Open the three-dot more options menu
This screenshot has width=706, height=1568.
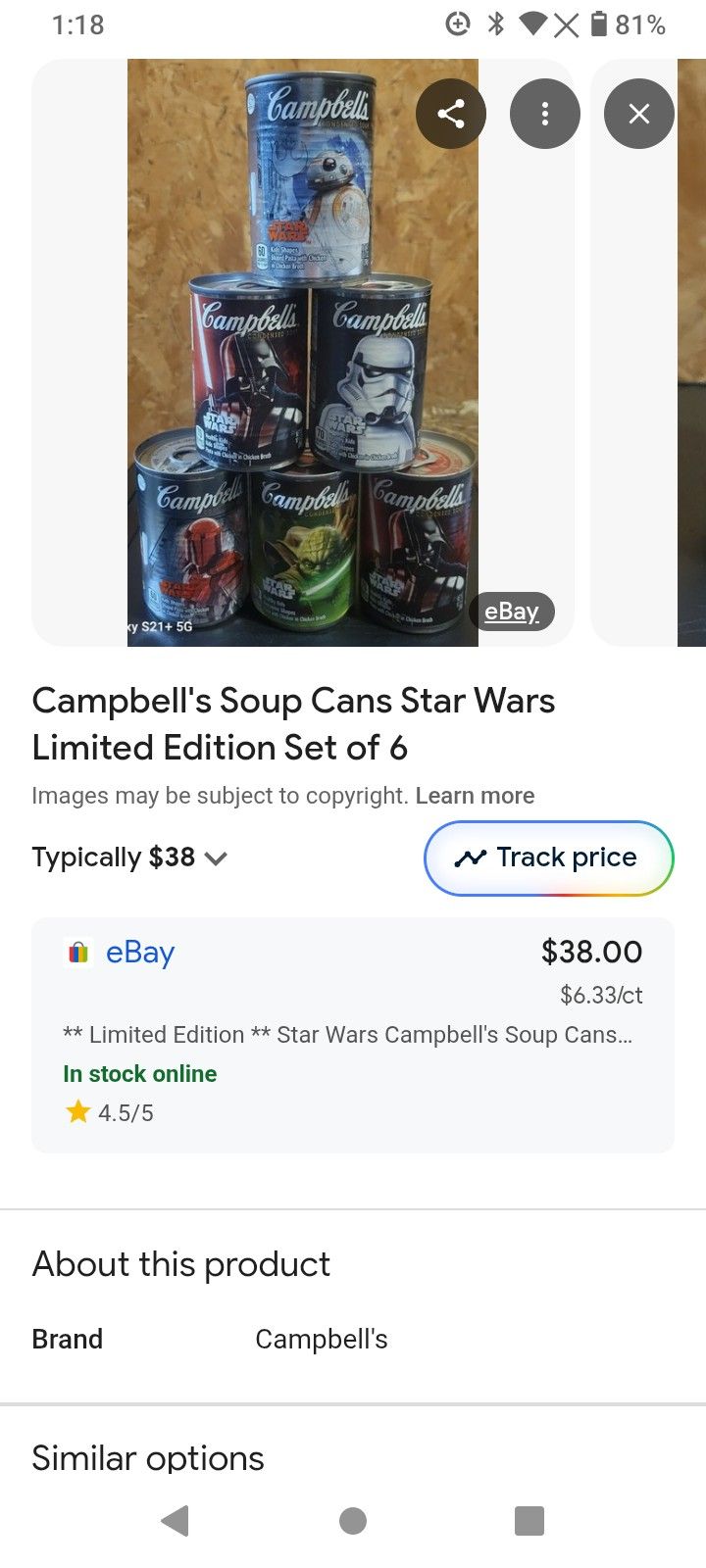(x=544, y=114)
